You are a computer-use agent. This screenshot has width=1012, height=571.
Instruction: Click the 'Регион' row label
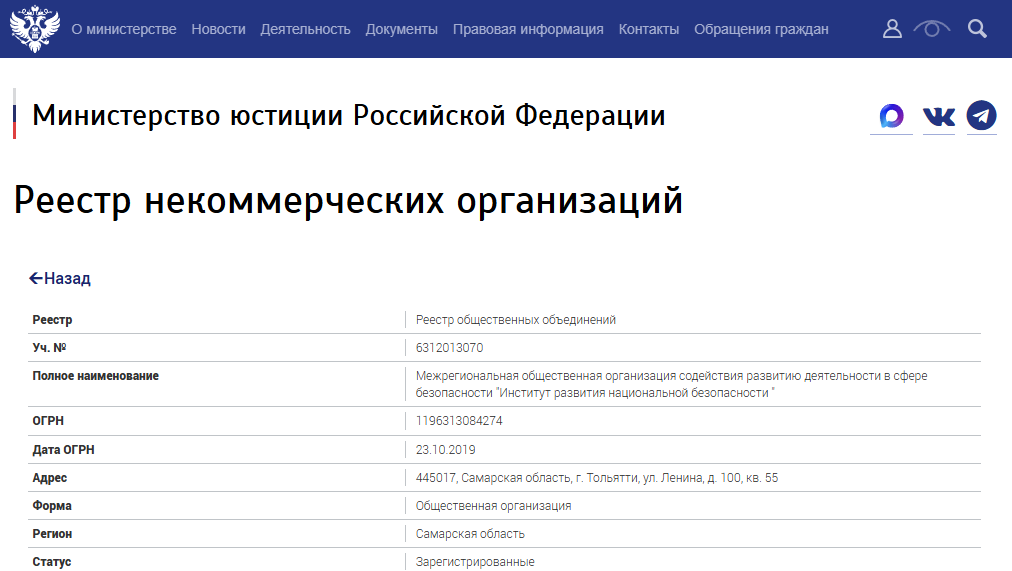tap(52, 534)
